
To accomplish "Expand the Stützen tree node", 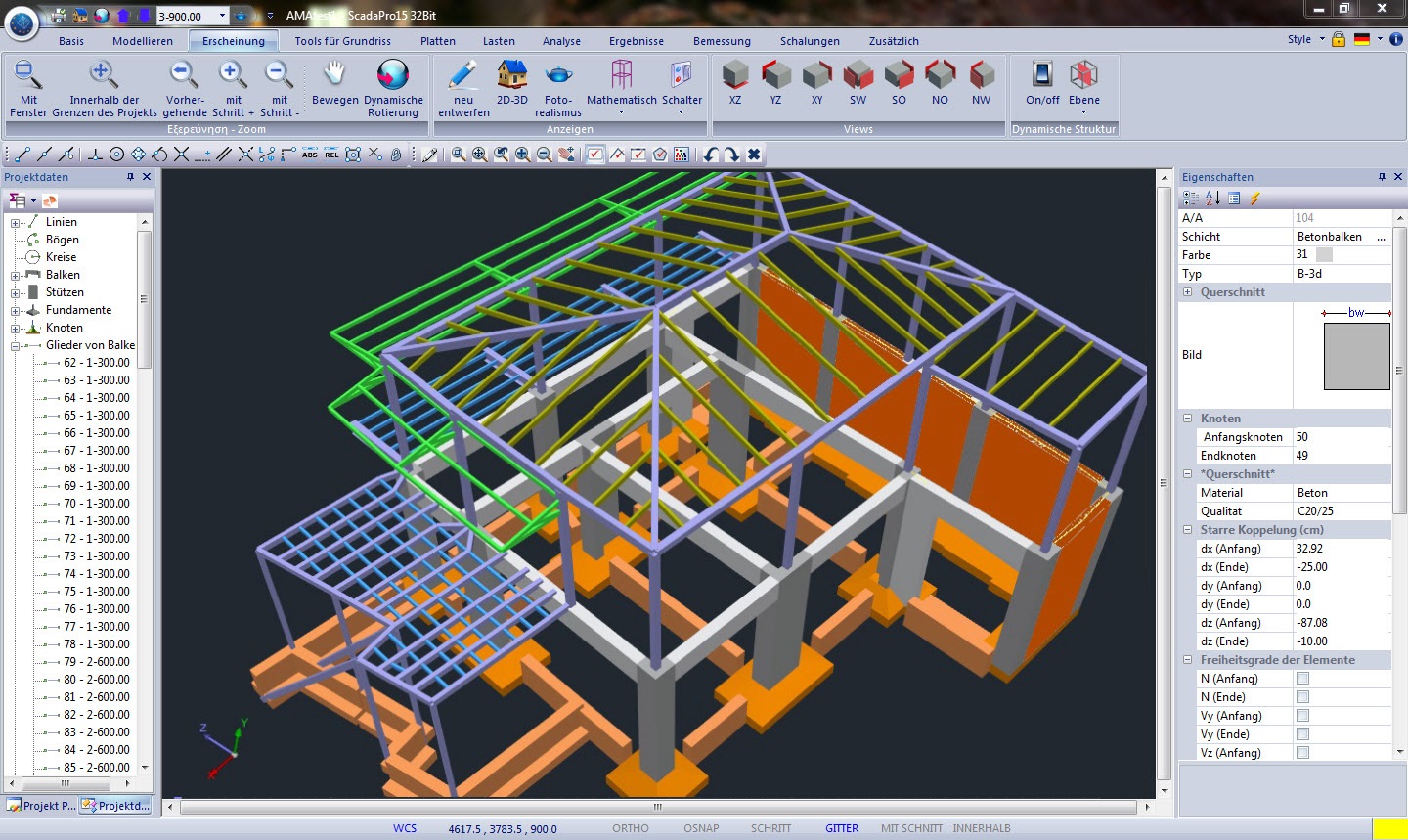I will 16,292.
